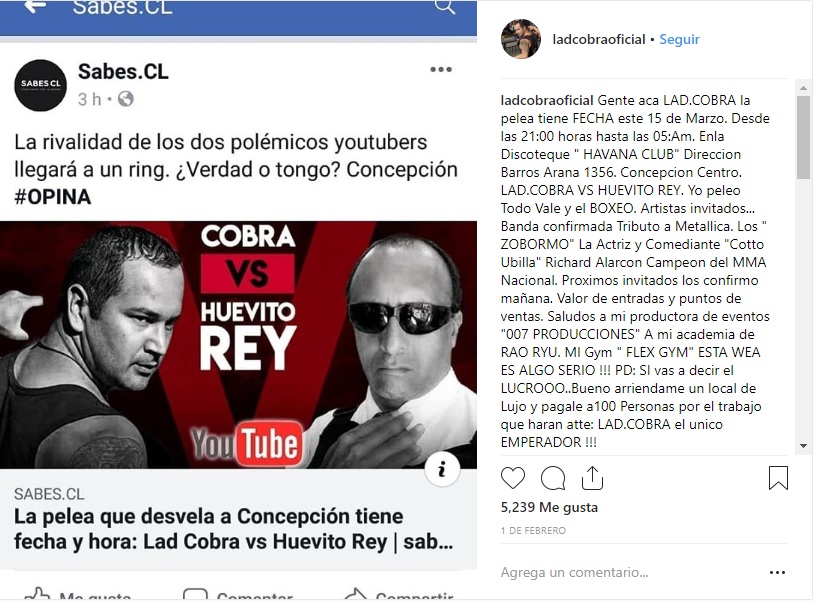
Task: Click the info icon on the article image
Action: coord(442,470)
